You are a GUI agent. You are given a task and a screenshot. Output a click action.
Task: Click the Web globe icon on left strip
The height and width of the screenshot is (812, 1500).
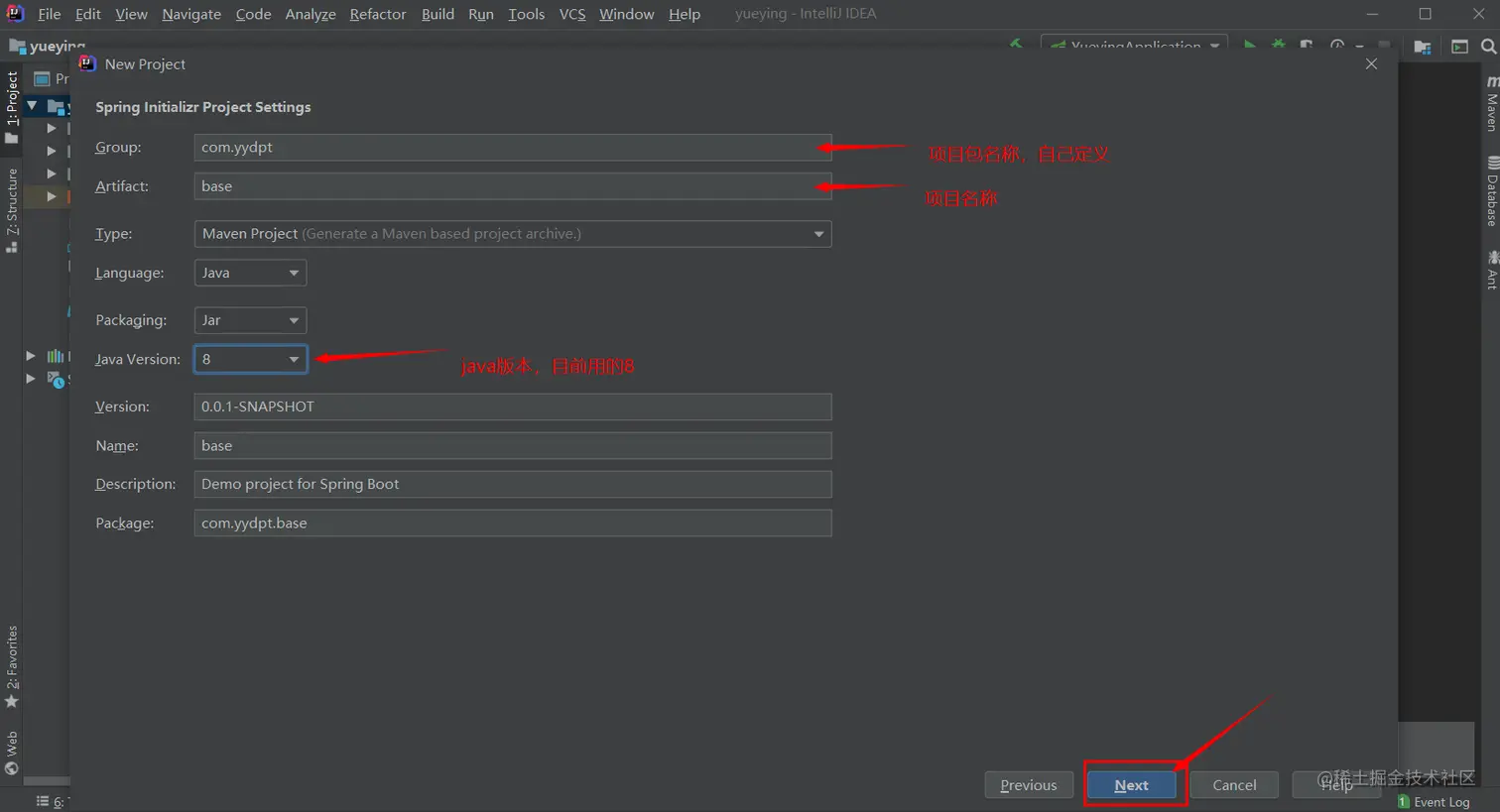[11, 768]
